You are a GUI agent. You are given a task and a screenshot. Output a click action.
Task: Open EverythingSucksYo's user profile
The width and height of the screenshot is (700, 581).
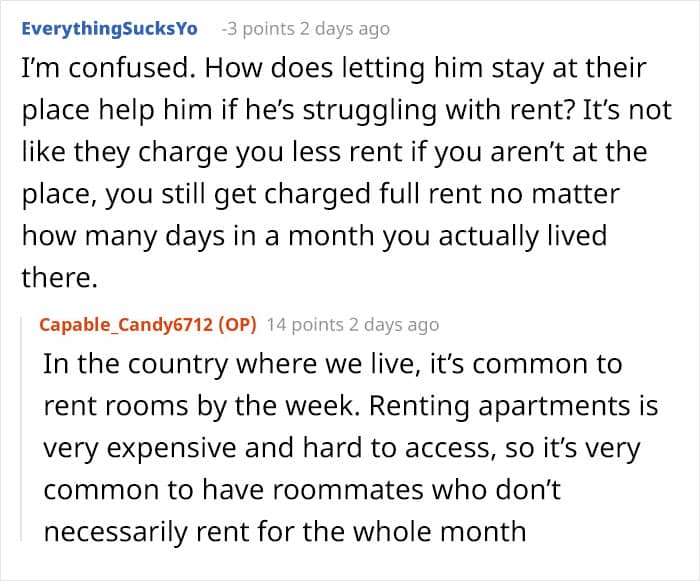pos(110,29)
